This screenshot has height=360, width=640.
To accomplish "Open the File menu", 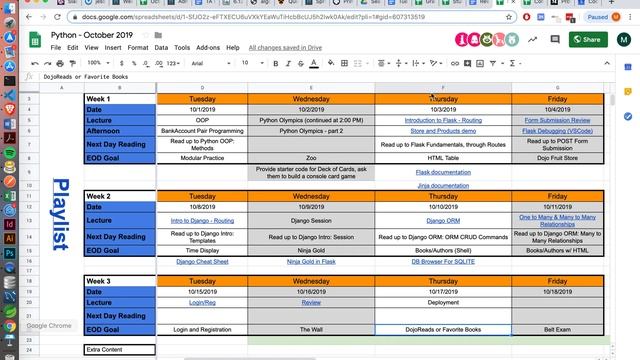I will coord(56,48).
